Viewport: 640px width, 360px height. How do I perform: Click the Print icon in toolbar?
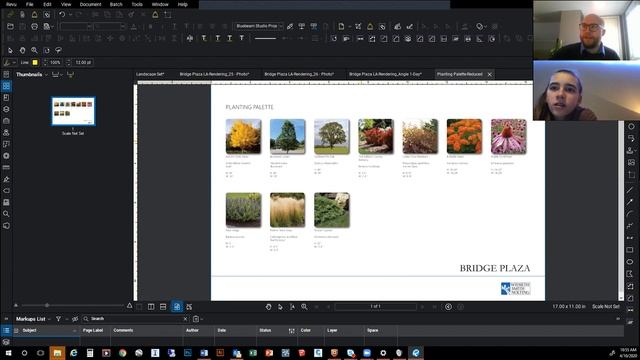coord(34,27)
